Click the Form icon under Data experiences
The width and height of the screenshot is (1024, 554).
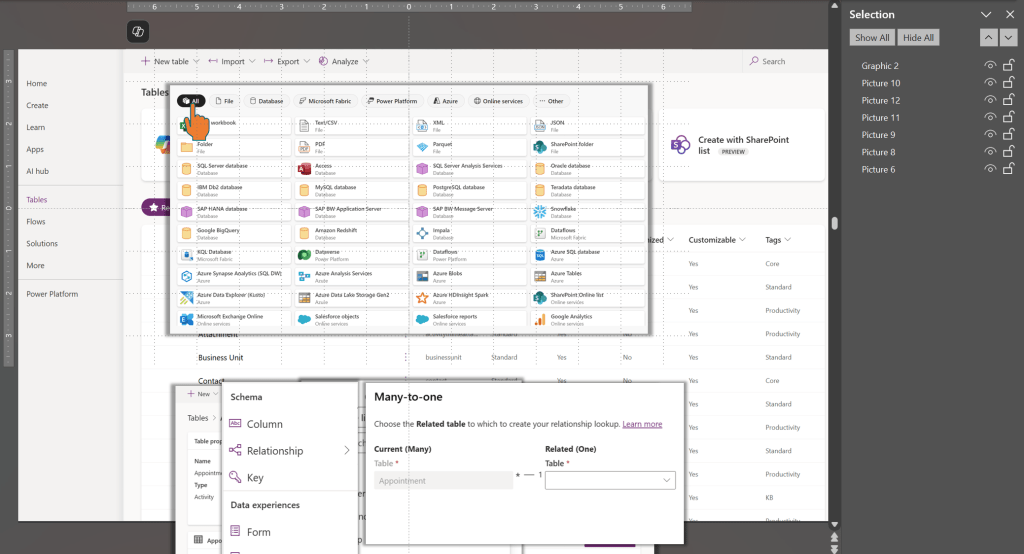235,532
